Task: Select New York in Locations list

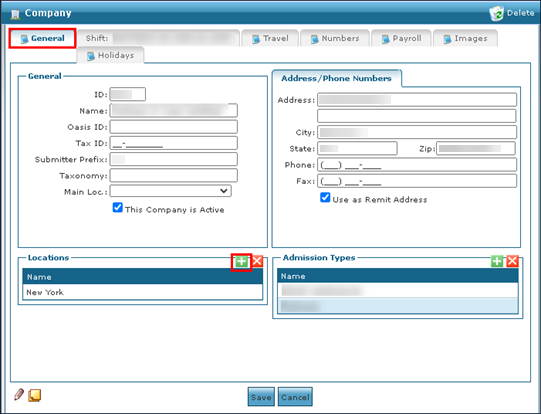Action: point(142,292)
